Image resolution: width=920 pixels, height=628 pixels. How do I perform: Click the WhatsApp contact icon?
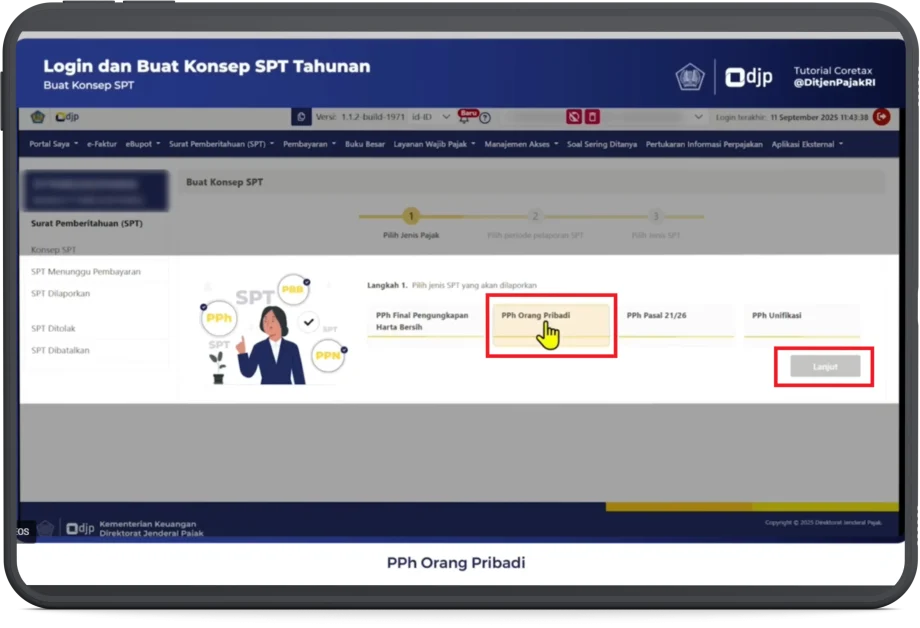coord(301,117)
